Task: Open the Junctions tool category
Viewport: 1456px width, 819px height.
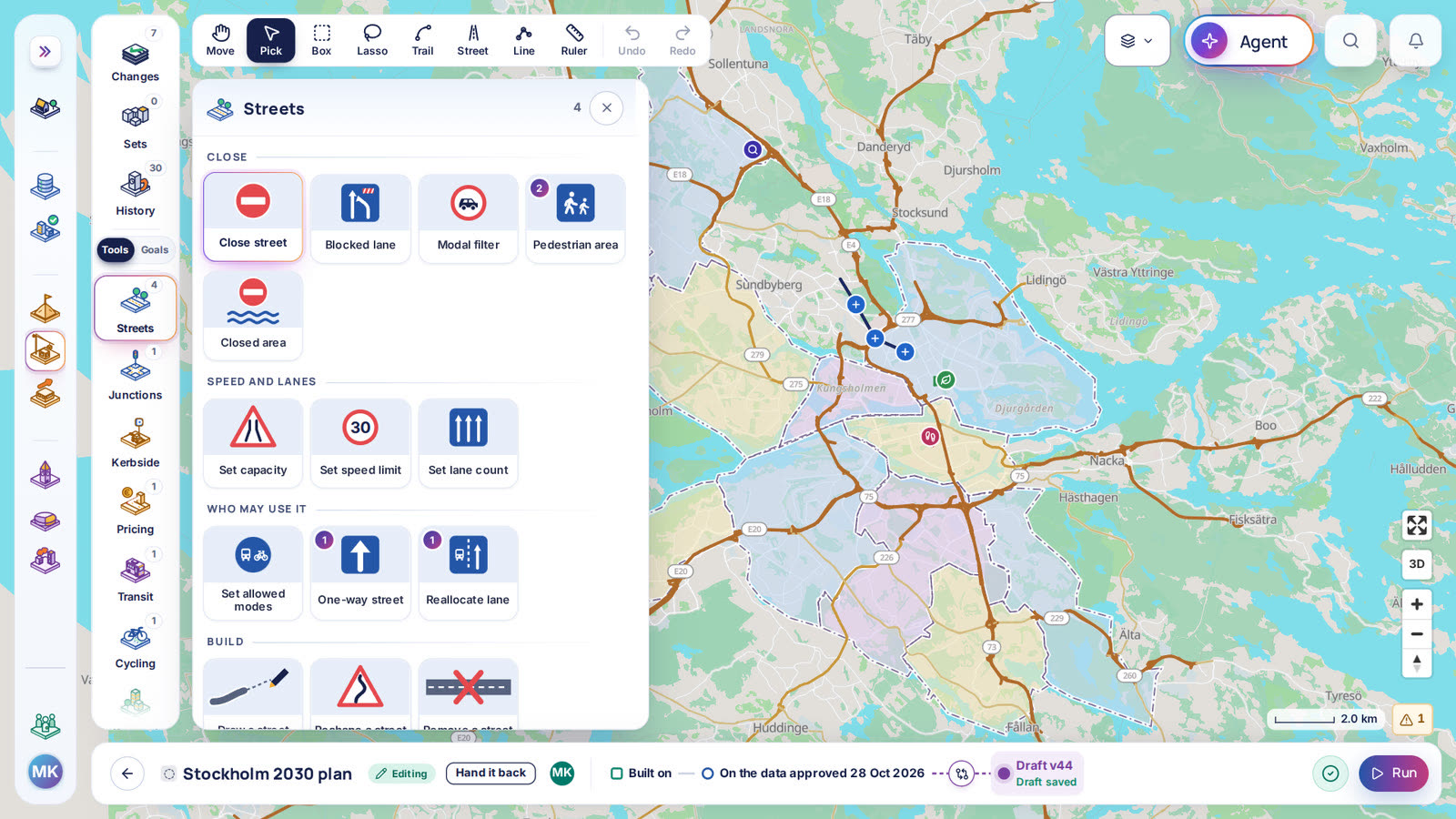Action: [136, 375]
